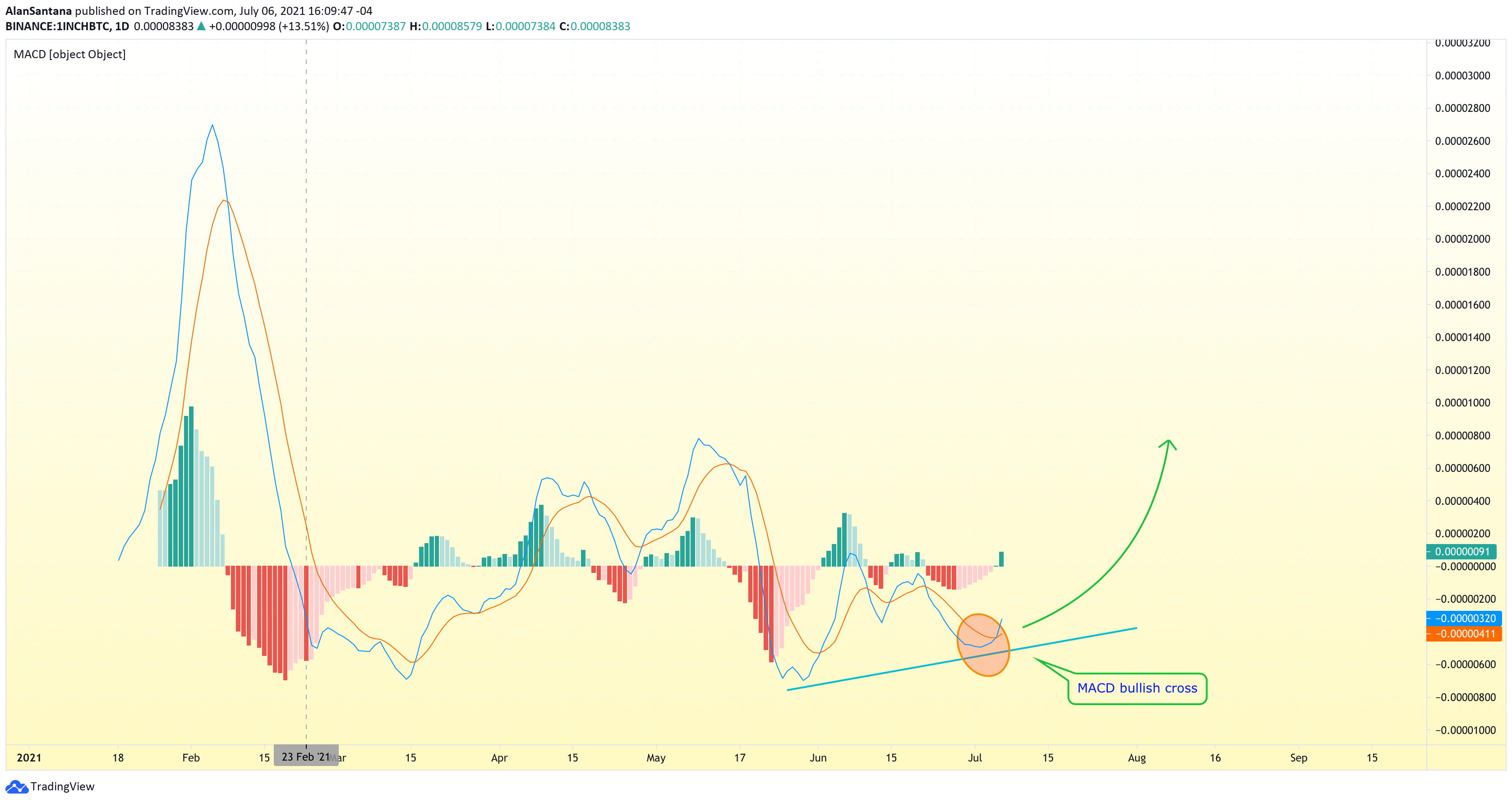
Task: Click the open price value O:0.00007387
Action: point(369,27)
